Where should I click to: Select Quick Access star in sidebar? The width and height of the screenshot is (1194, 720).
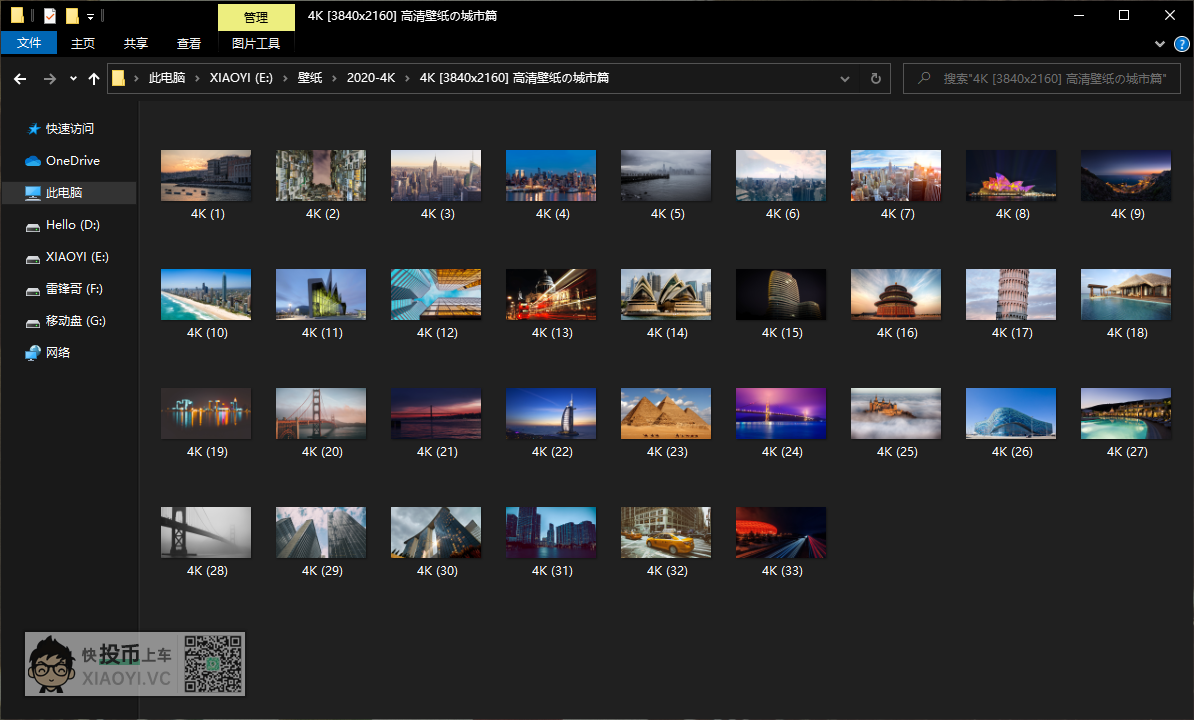[x=34, y=129]
